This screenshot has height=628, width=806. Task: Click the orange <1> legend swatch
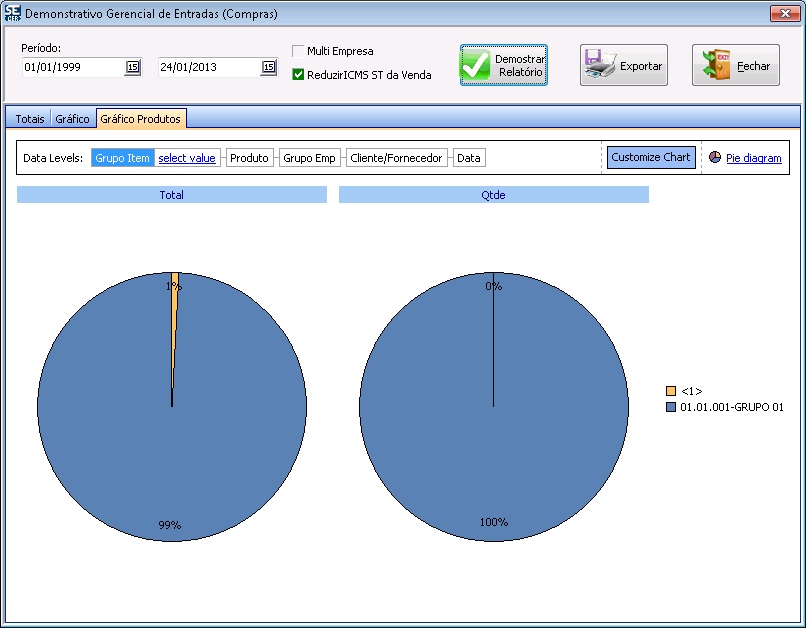pos(671,391)
